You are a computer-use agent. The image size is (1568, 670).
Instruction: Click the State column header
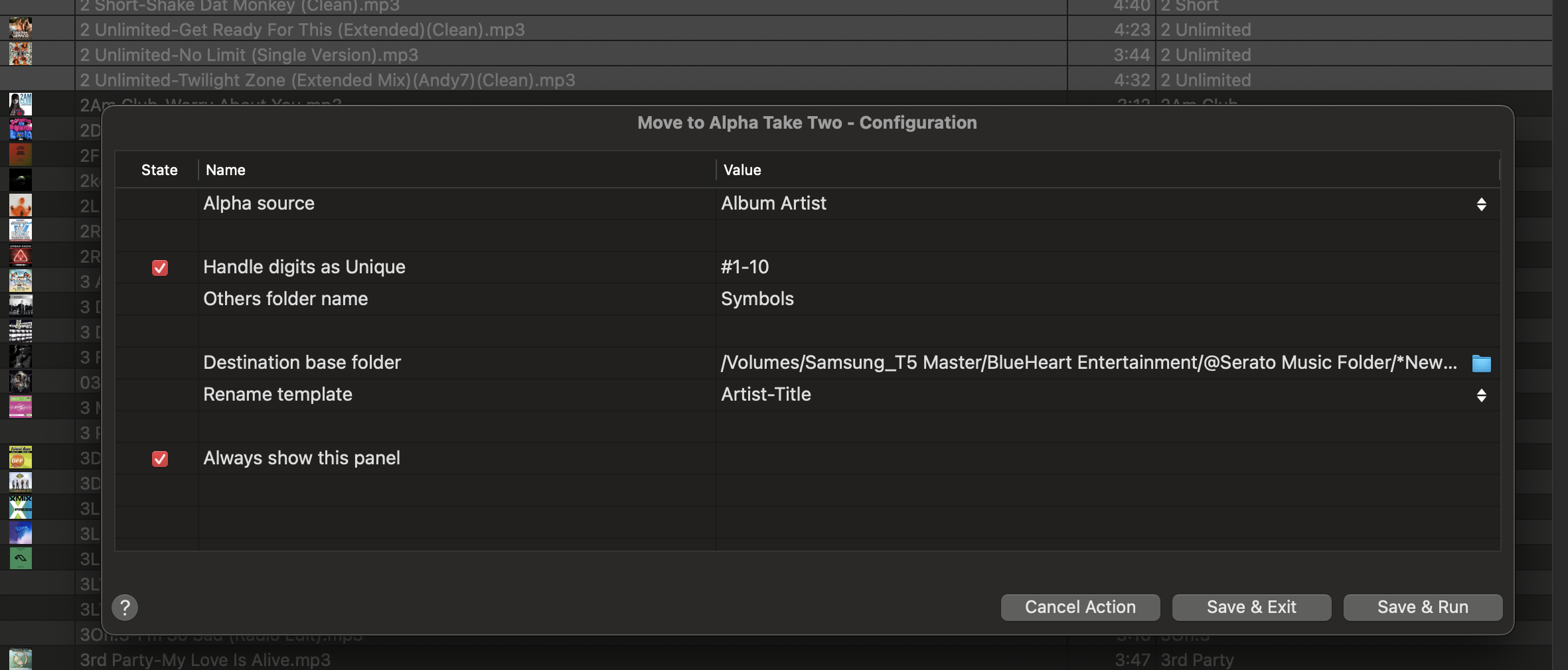point(159,170)
